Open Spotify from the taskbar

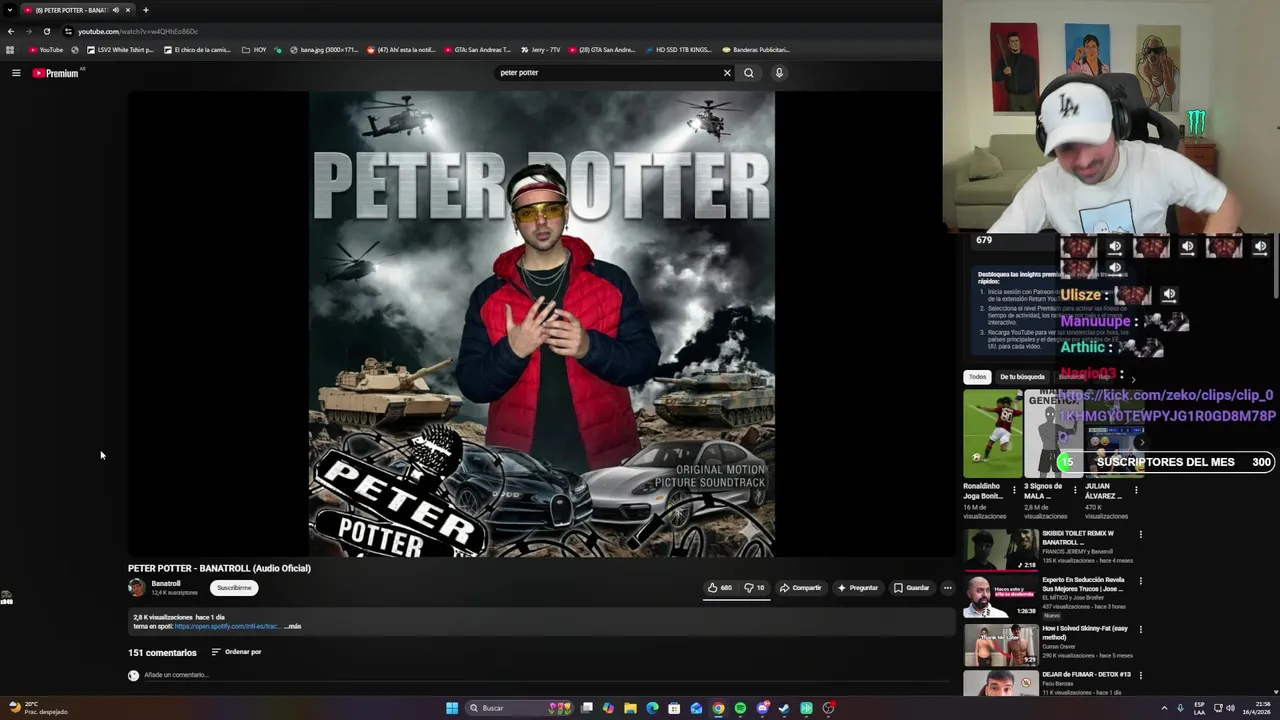740,708
